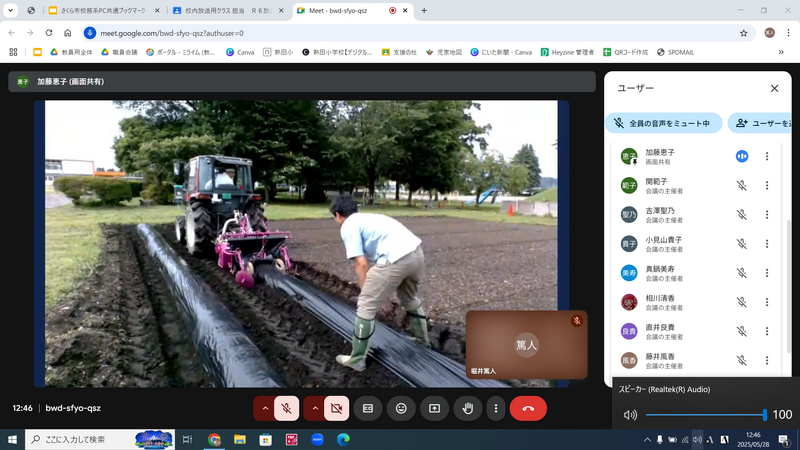Open more actions for 関範子

767,185
